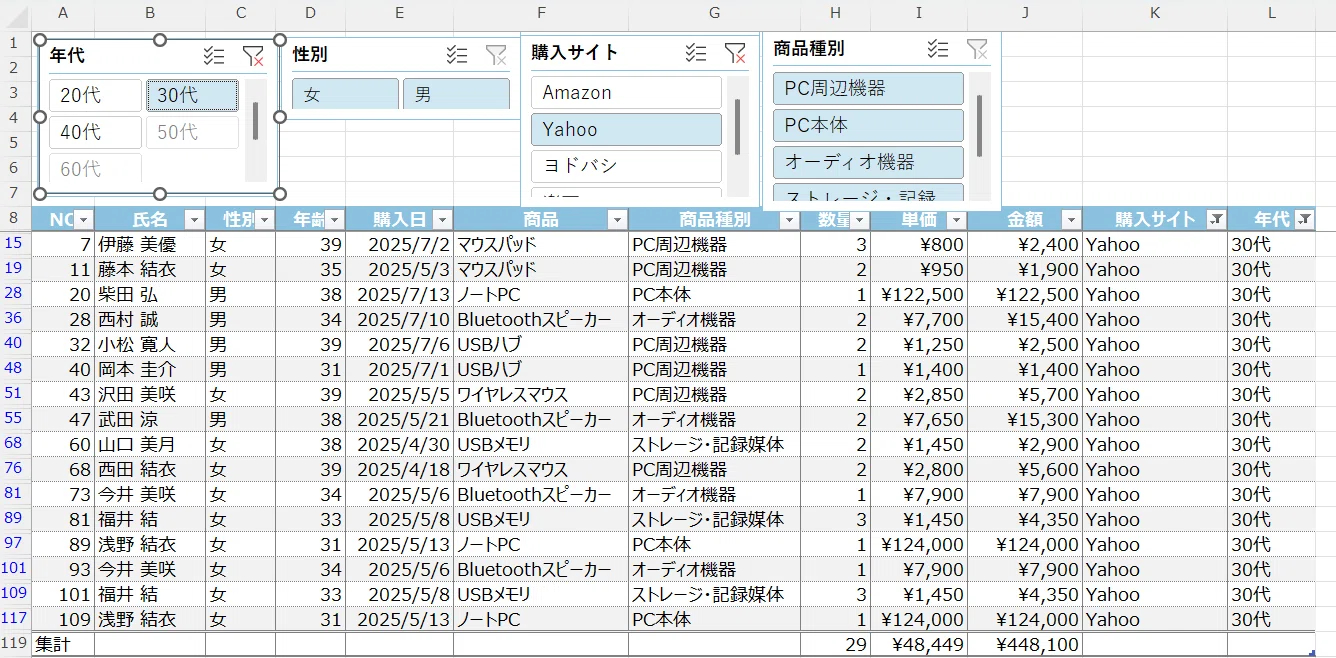Filter 性別 slicer by 女
Viewport: 1336px width, 658px height.
click(345, 94)
